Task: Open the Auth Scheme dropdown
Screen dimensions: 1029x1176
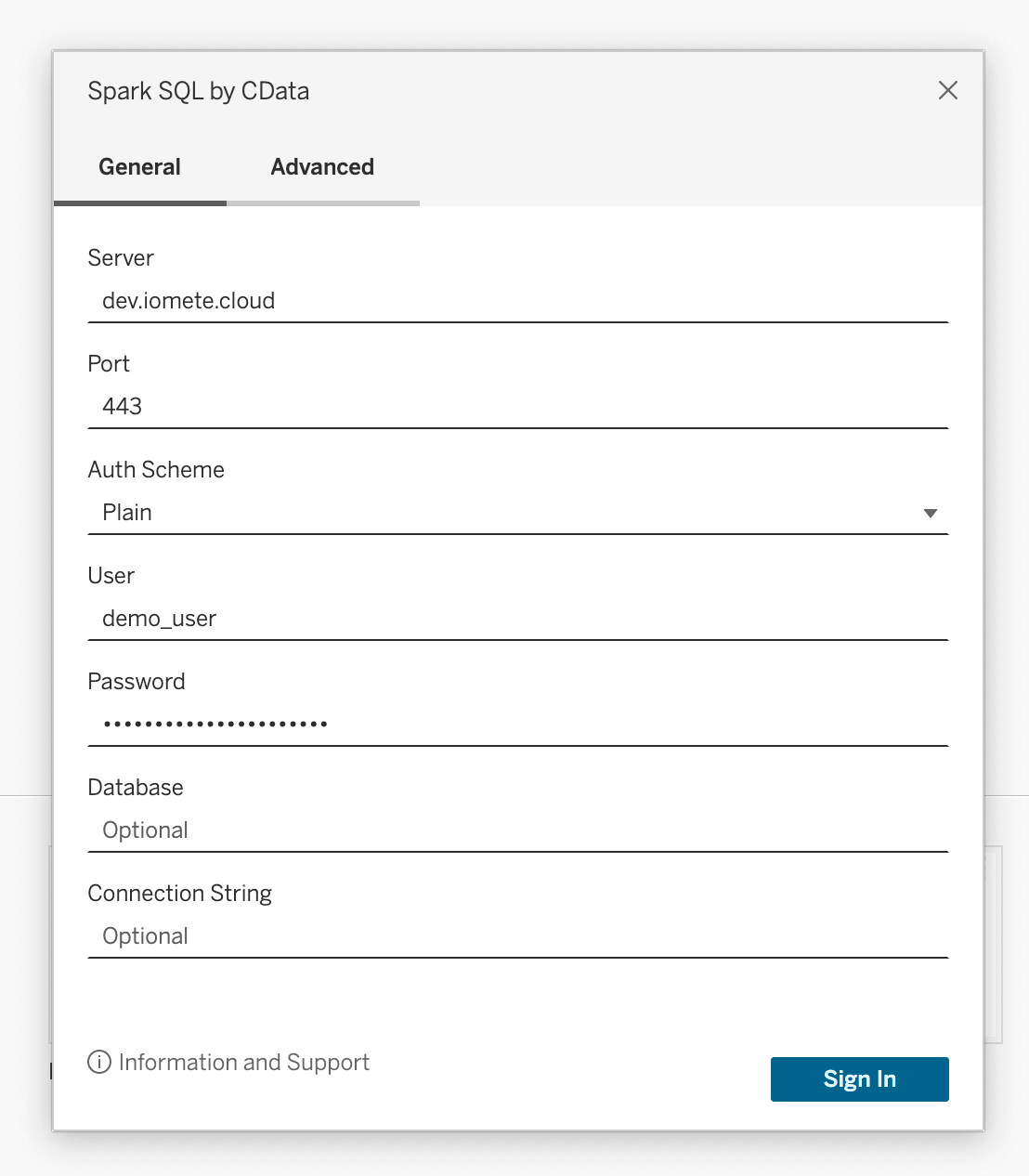Action: click(x=517, y=513)
